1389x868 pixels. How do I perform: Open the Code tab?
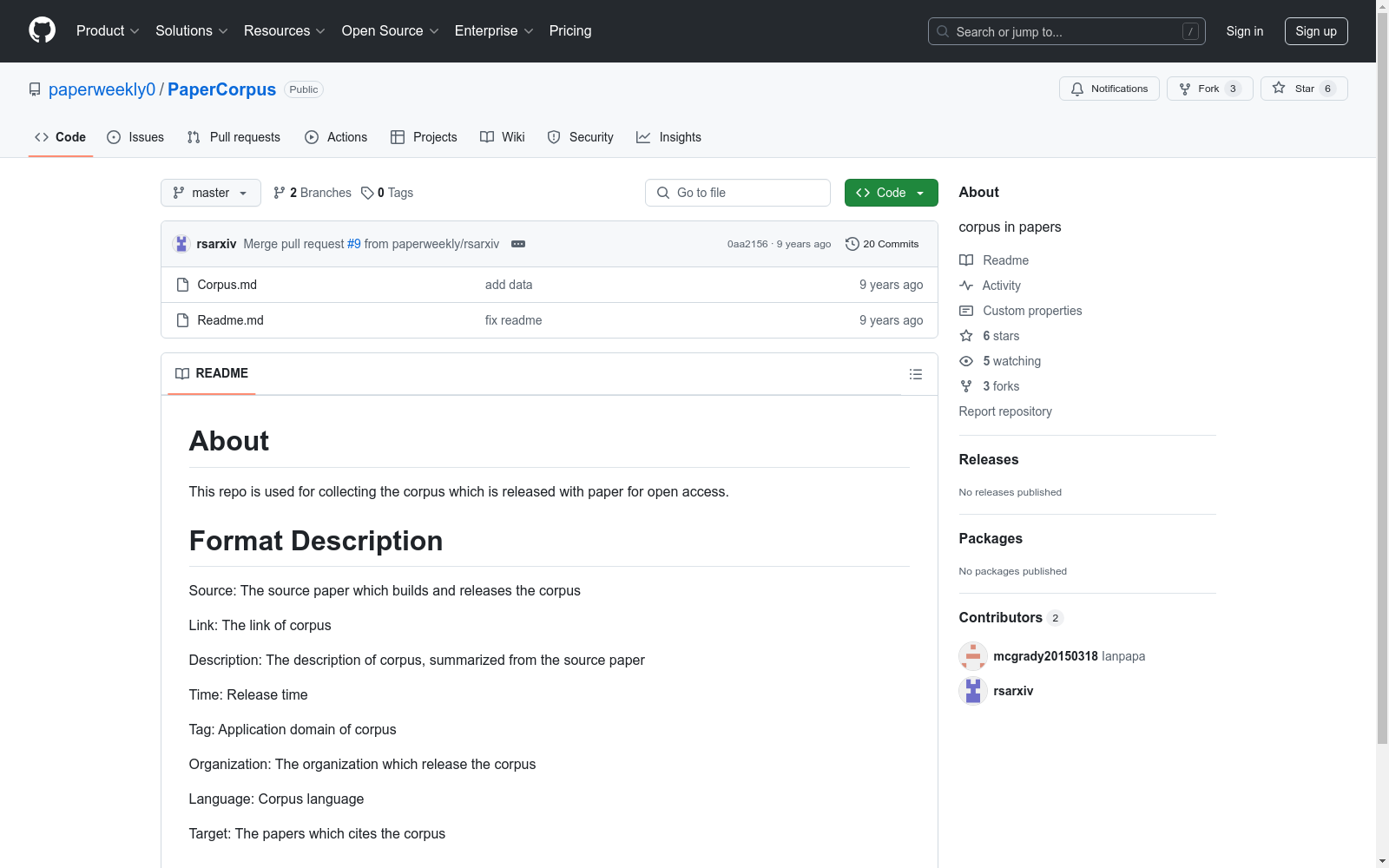[61, 137]
